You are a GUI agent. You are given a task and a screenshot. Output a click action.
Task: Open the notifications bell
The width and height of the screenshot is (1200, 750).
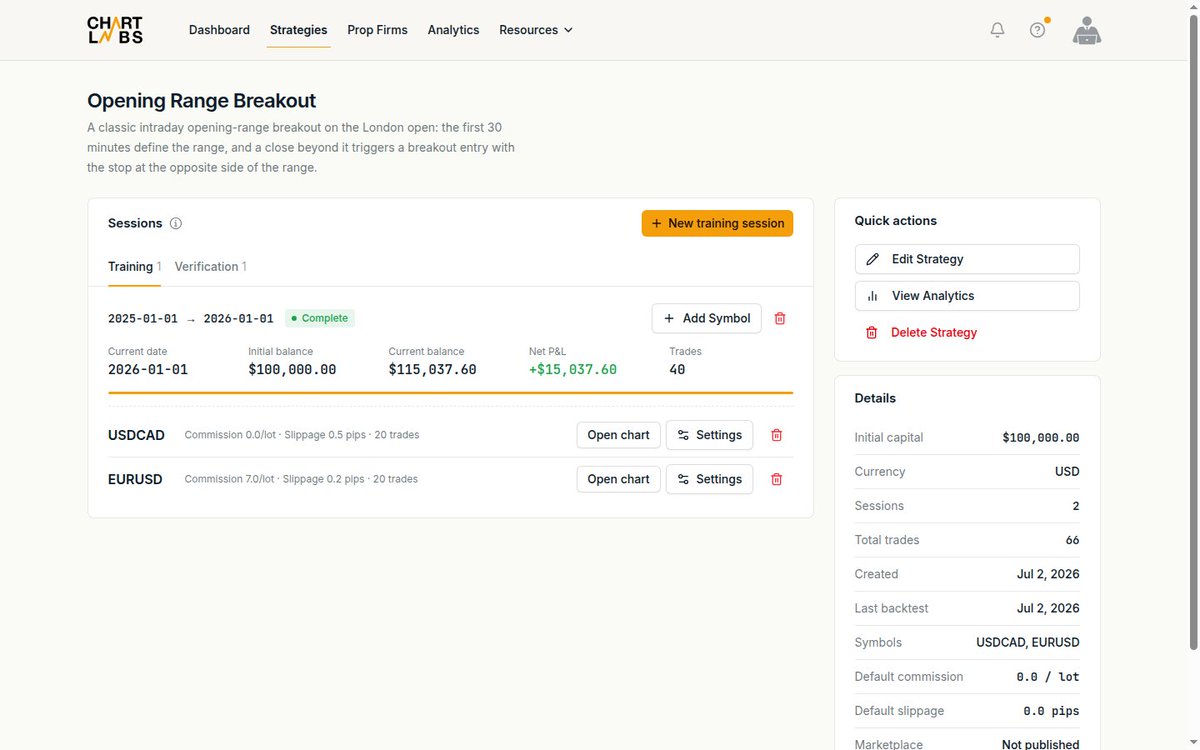pos(997,30)
